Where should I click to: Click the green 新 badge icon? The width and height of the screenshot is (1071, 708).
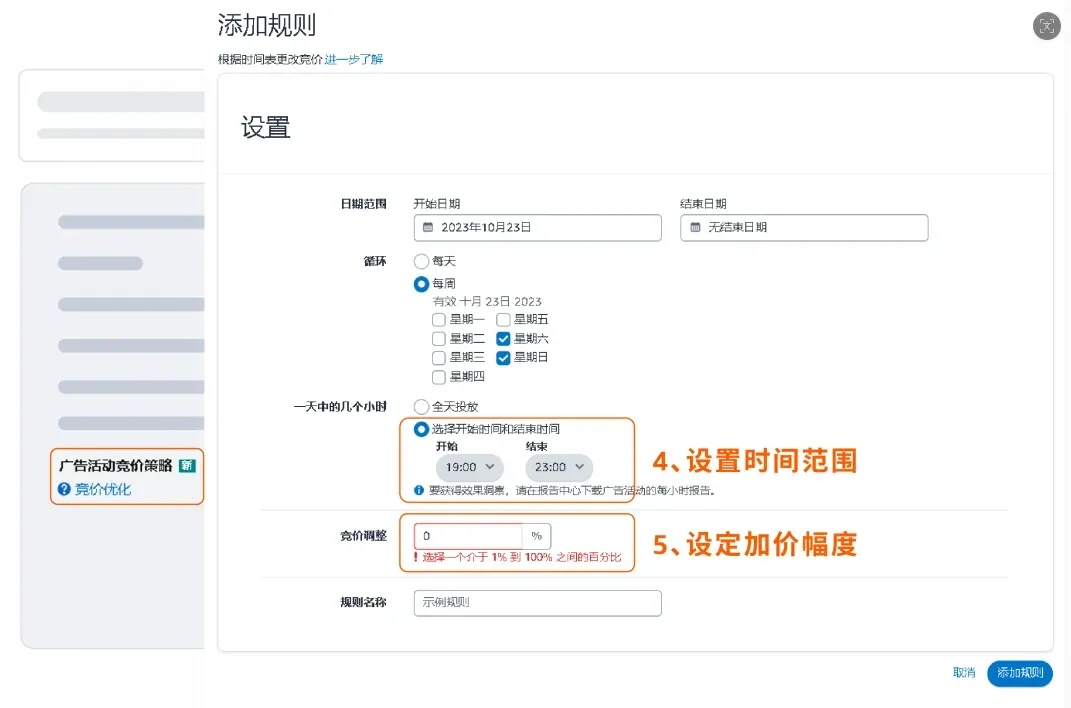click(187, 466)
